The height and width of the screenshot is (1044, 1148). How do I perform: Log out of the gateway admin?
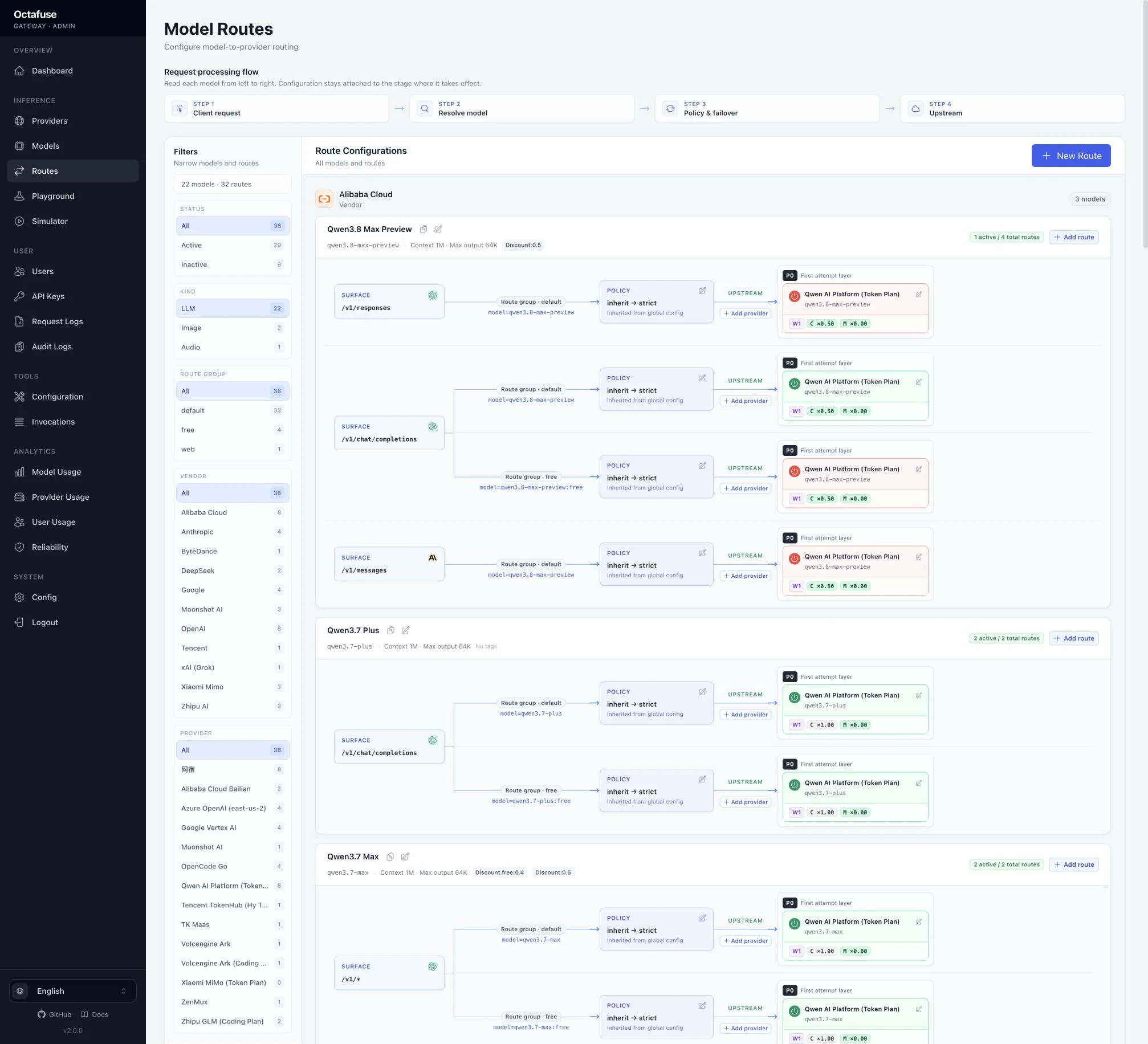[x=73, y=622]
